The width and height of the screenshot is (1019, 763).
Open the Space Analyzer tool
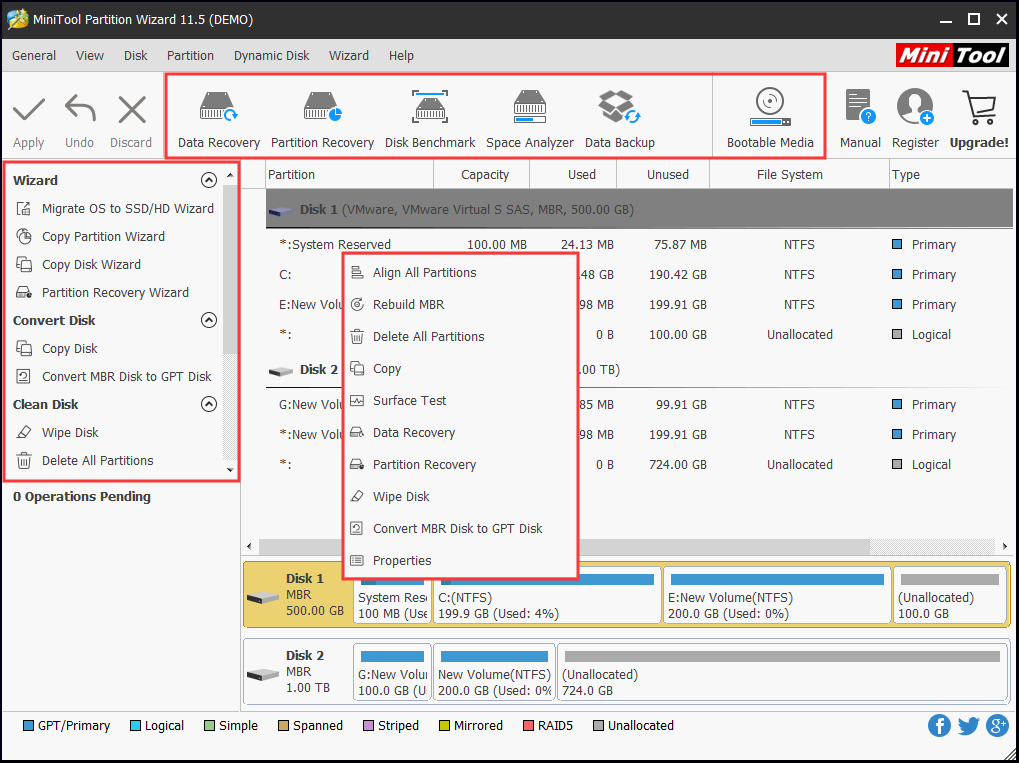[530, 118]
